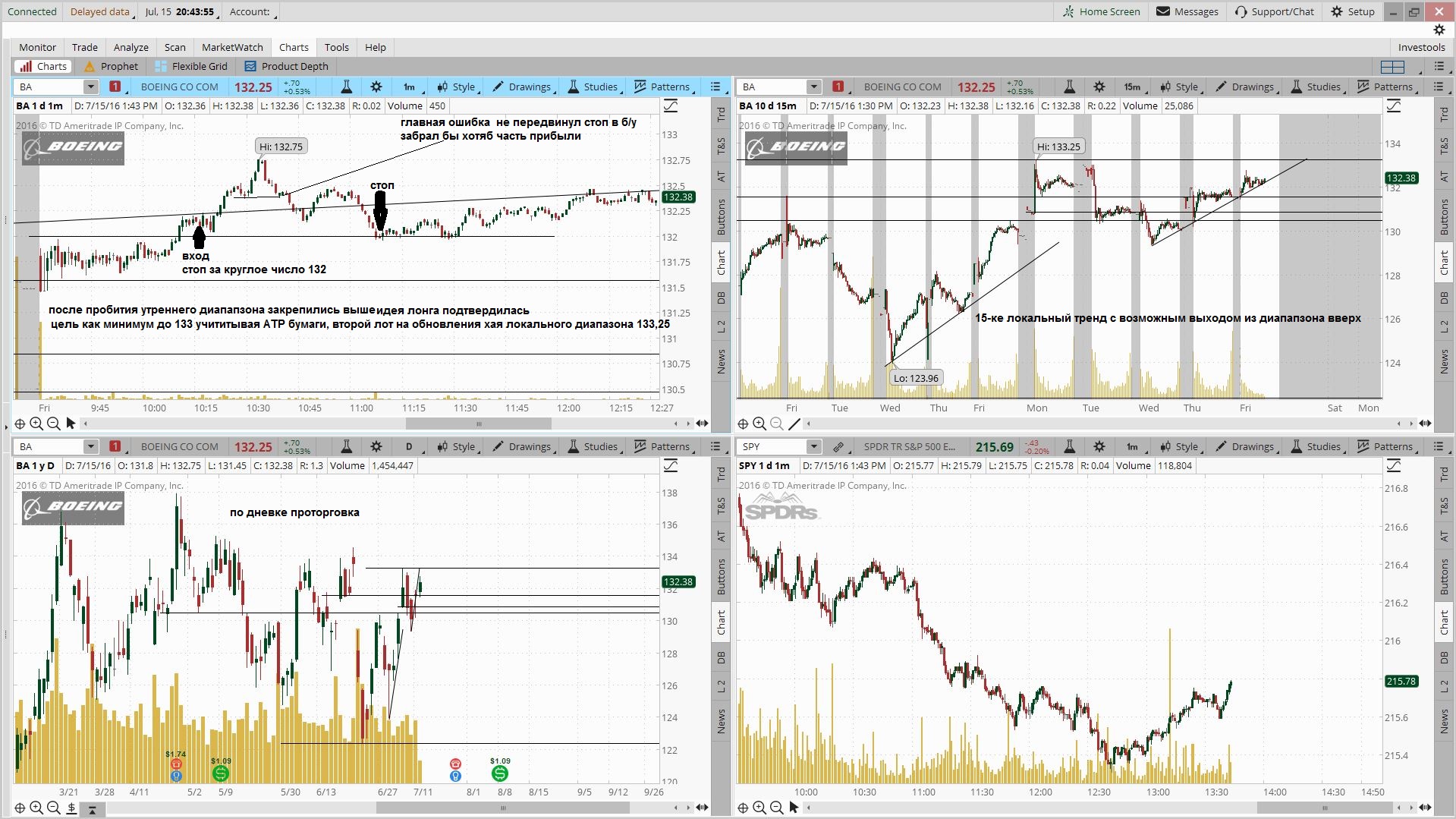
Task: Click price-scale chart icon atop BA 1m axis
Action: [671, 106]
